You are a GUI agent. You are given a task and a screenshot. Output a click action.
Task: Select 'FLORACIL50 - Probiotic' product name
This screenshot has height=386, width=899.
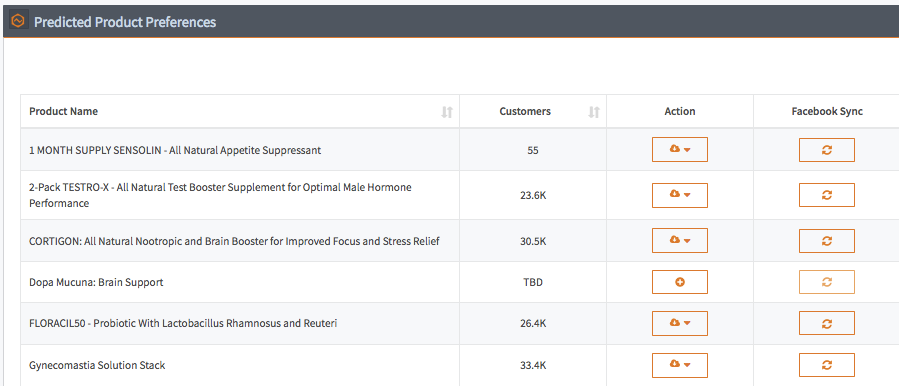183,323
